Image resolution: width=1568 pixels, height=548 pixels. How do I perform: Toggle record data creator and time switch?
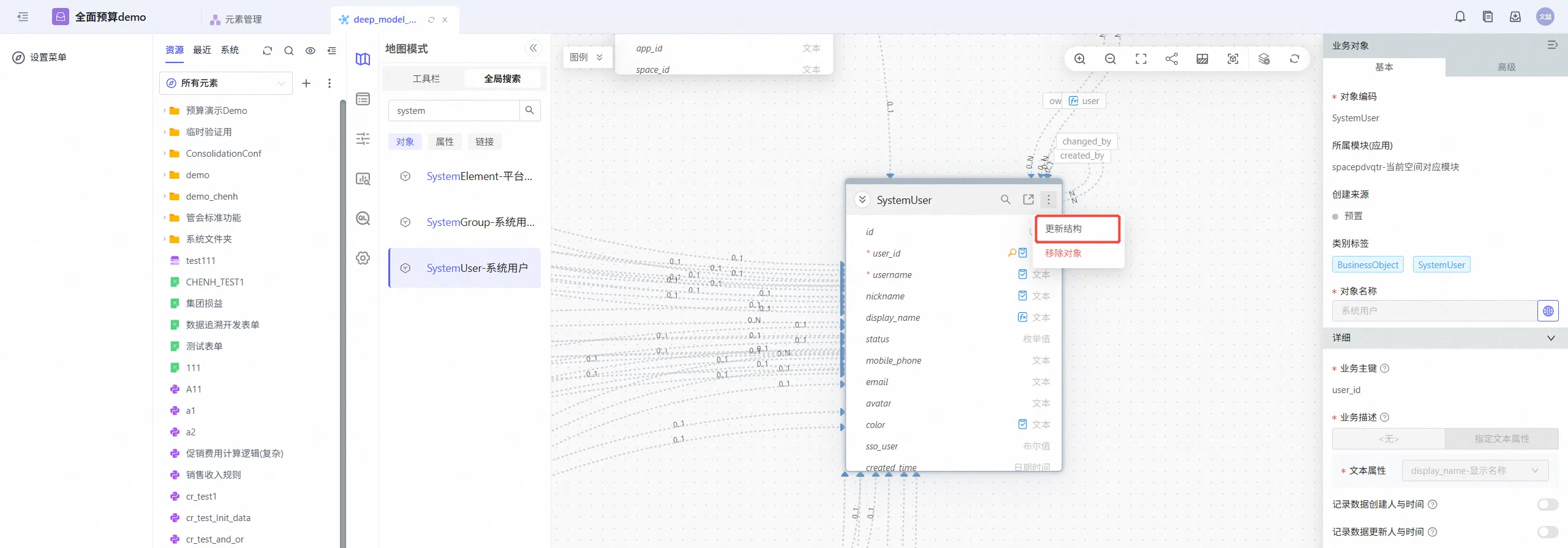[x=1548, y=505]
